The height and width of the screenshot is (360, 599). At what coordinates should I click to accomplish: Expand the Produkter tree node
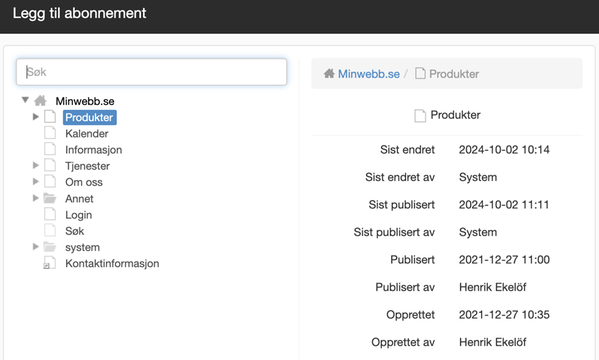(36, 117)
